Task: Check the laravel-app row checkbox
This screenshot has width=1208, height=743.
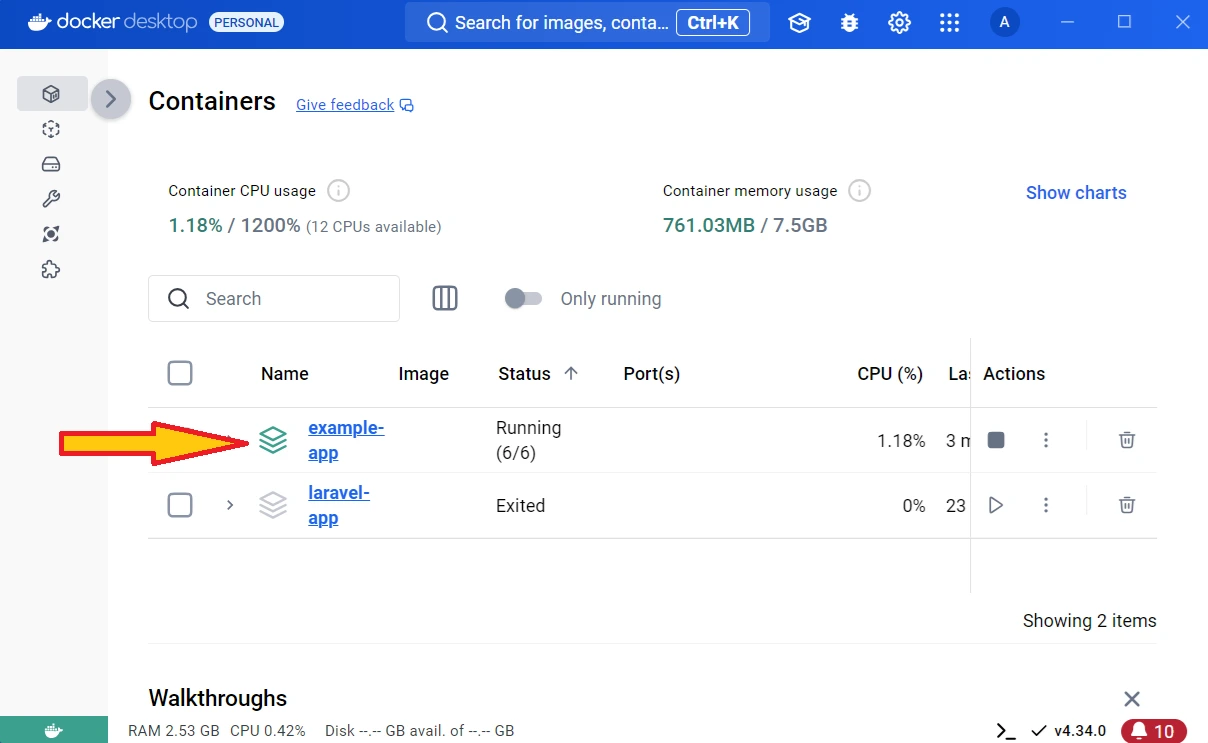Action: (x=180, y=505)
